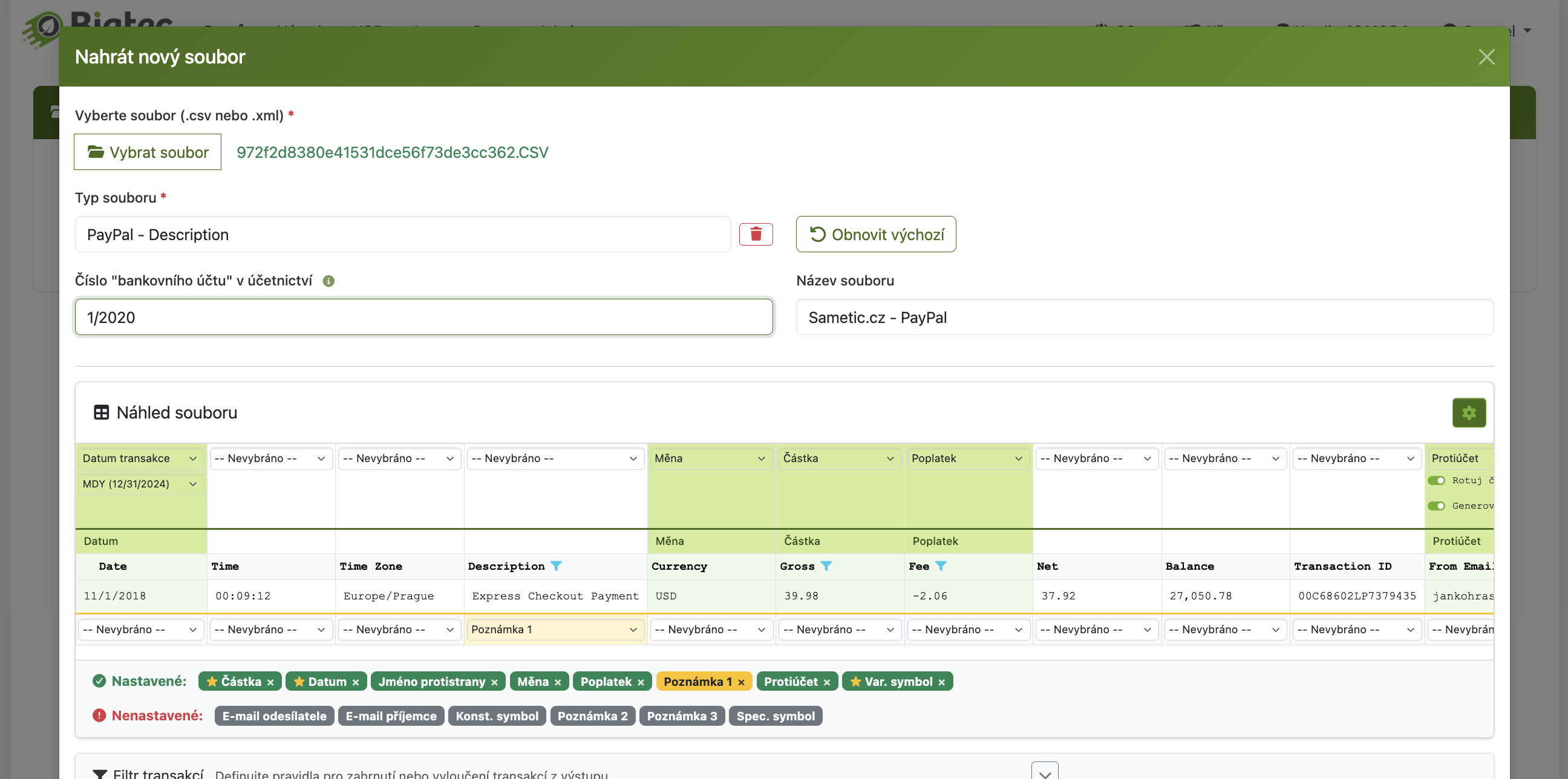Click the Obnovit výchozí button

875,234
